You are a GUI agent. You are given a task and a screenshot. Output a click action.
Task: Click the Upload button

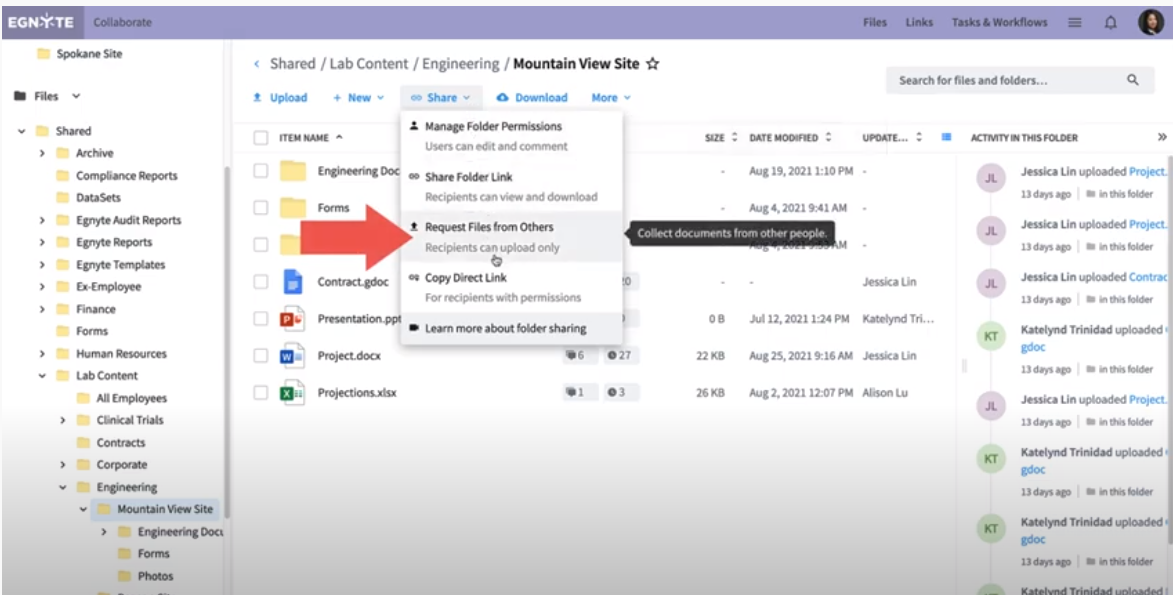click(280, 98)
